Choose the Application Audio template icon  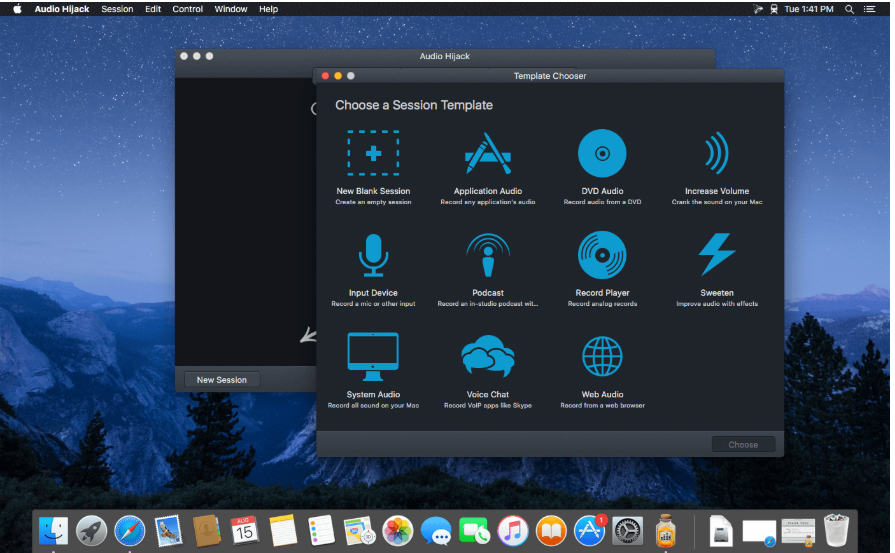coord(487,153)
